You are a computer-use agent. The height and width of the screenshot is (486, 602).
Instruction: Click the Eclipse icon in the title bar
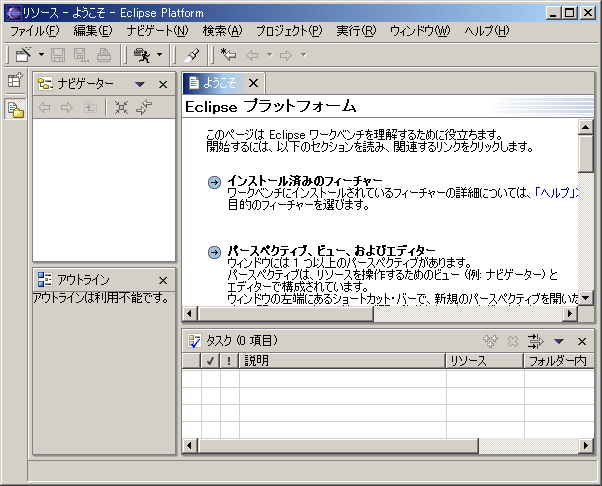pos(13,13)
